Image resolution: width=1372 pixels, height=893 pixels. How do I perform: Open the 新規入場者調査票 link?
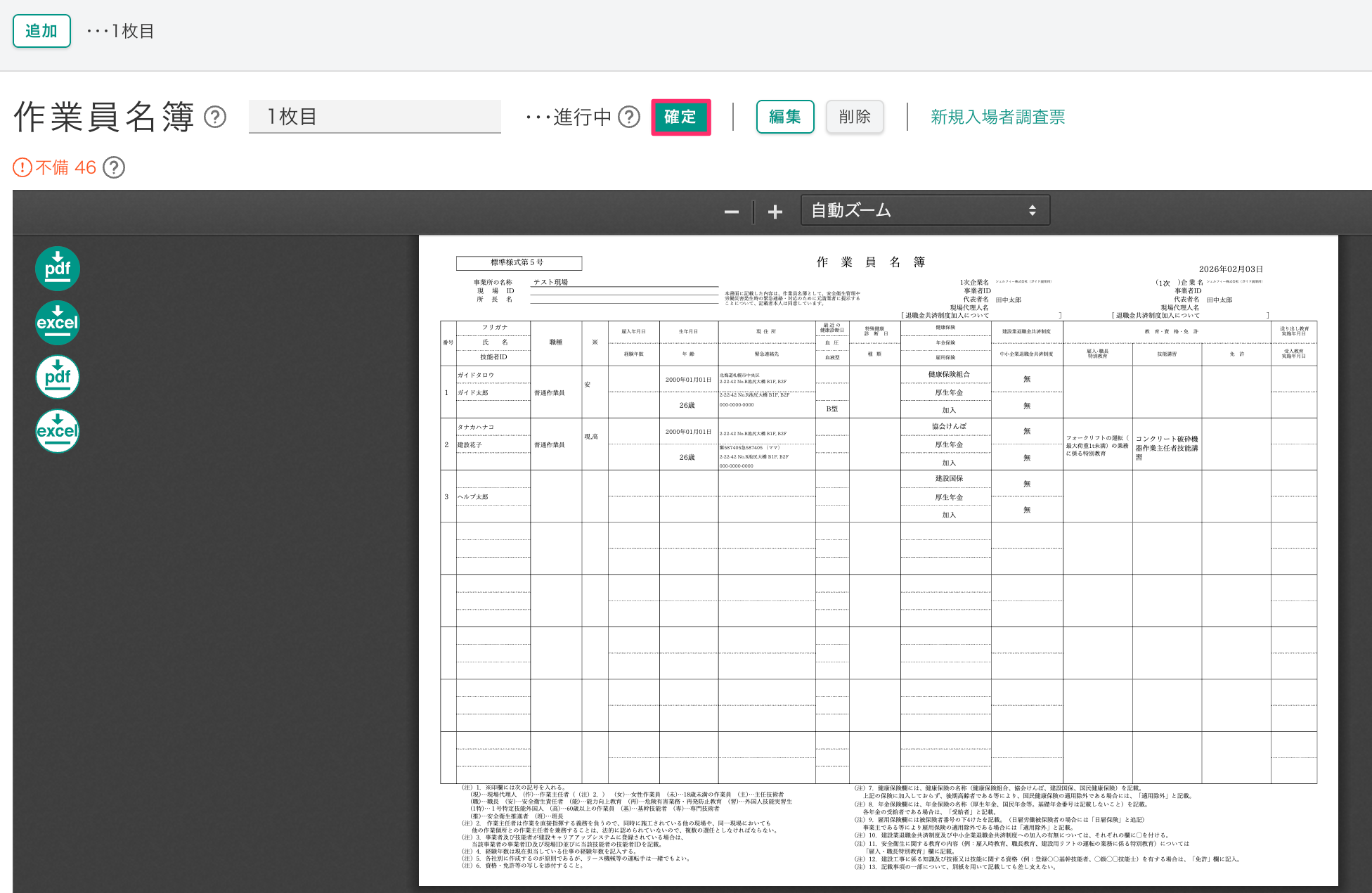click(997, 117)
